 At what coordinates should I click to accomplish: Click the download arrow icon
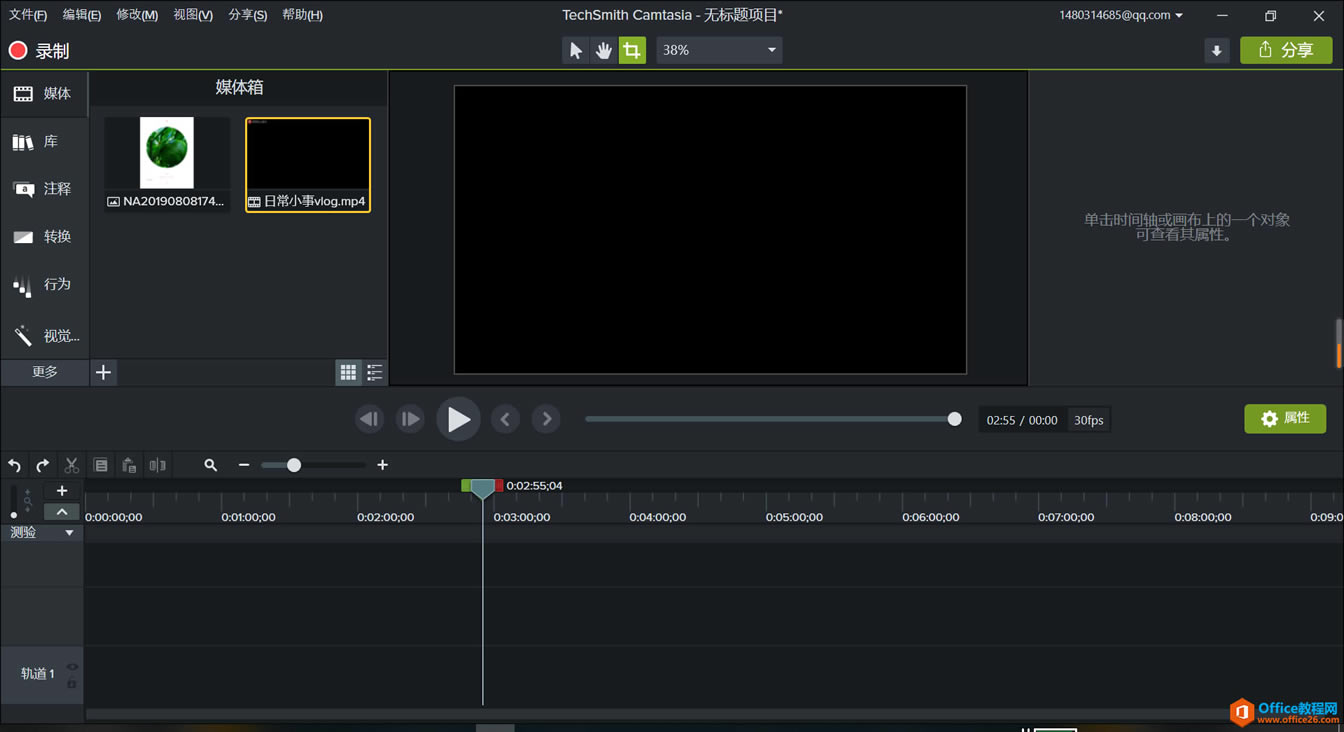(x=1216, y=51)
